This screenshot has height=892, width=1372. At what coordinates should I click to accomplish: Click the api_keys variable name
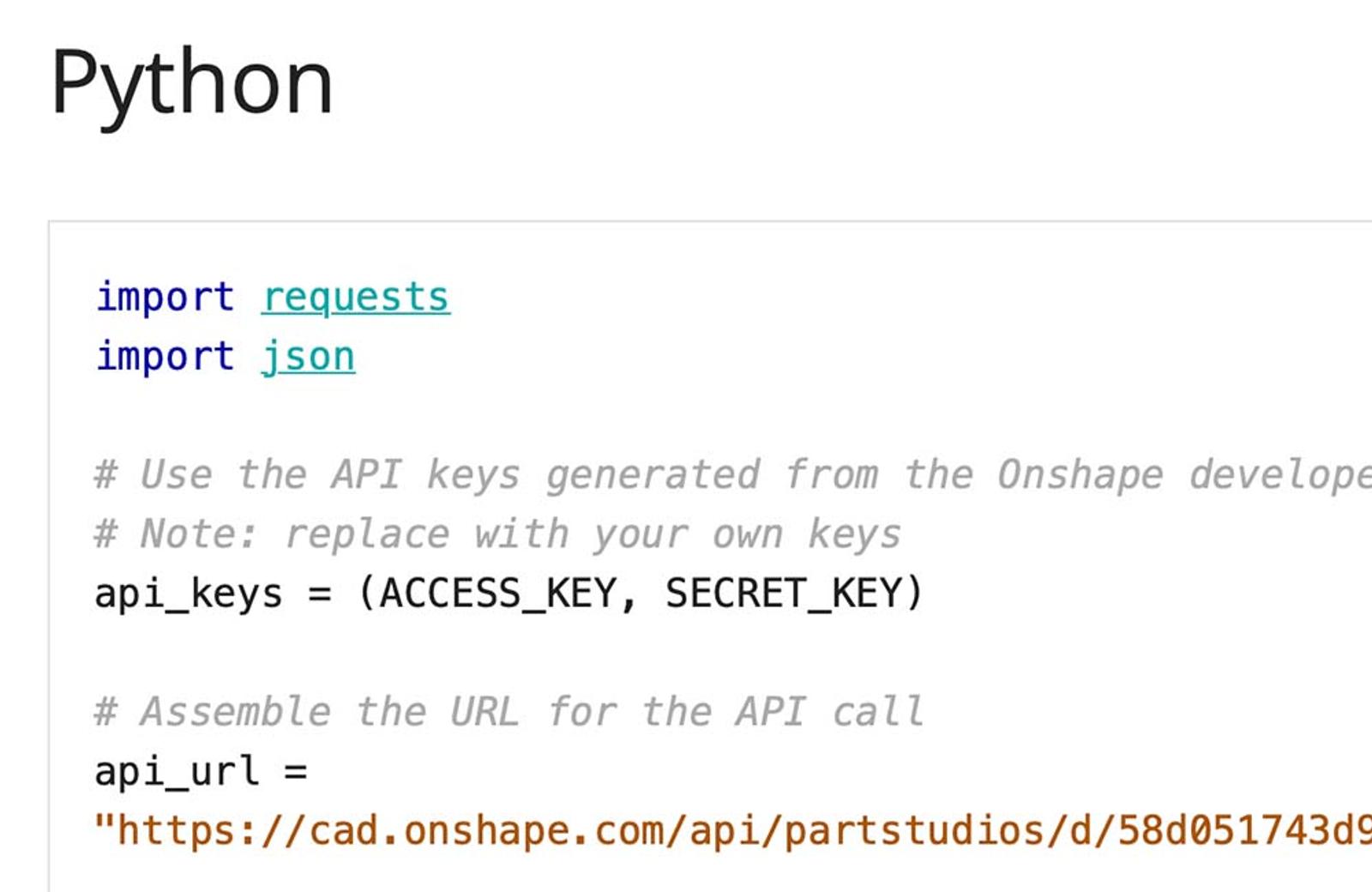click(188, 594)
